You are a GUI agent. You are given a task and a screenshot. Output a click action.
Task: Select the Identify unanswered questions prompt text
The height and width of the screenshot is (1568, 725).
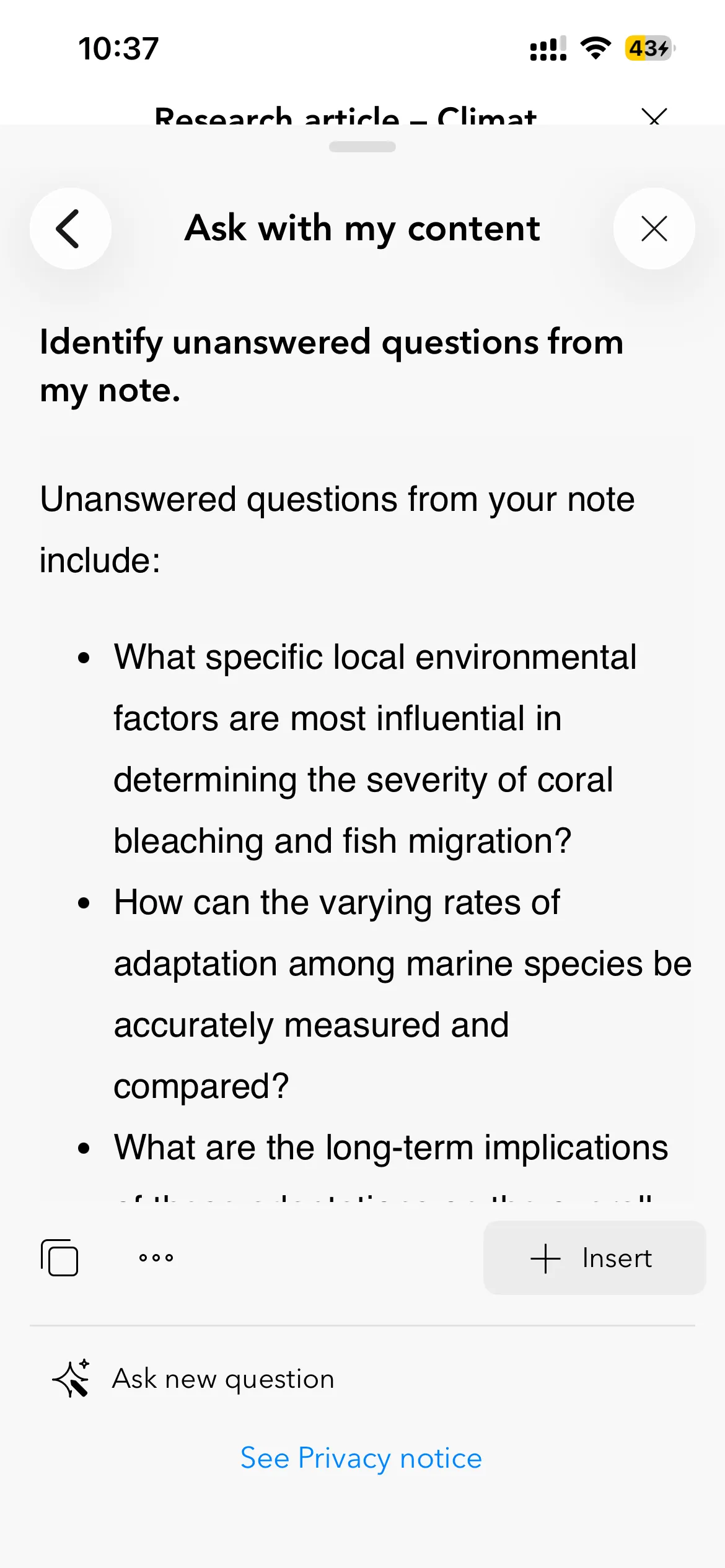click(x=332, y=365)
